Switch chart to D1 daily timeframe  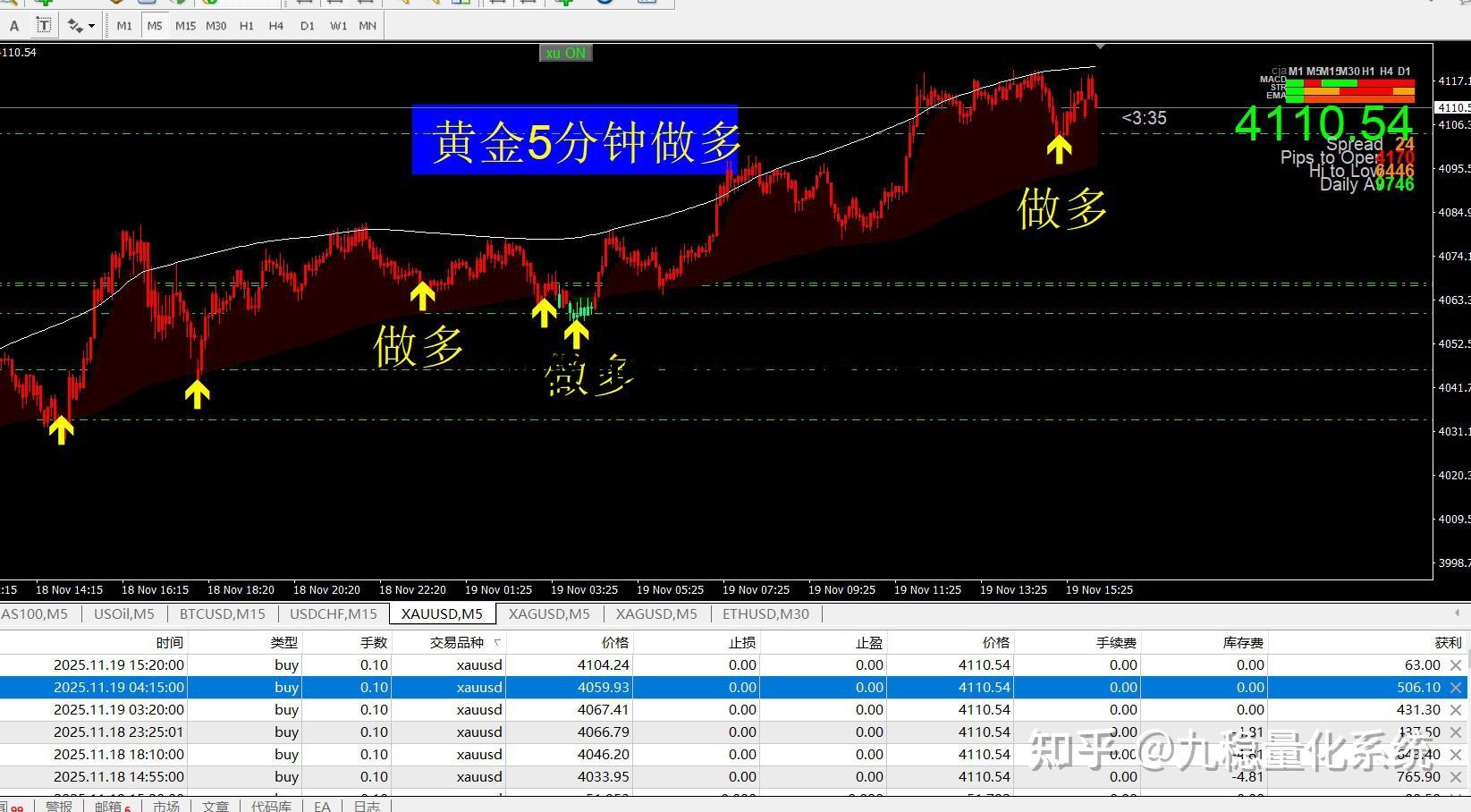[x=307, y=25]
